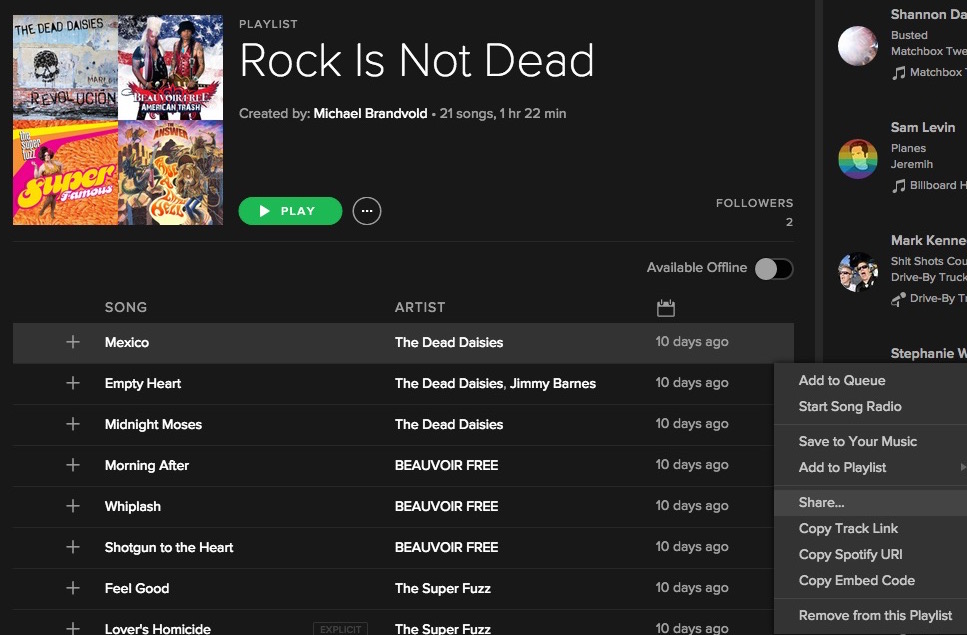This screenshot has height=635, width=967.
Task: Click the plus icon beside Feel Good
Action: (72, 588)
